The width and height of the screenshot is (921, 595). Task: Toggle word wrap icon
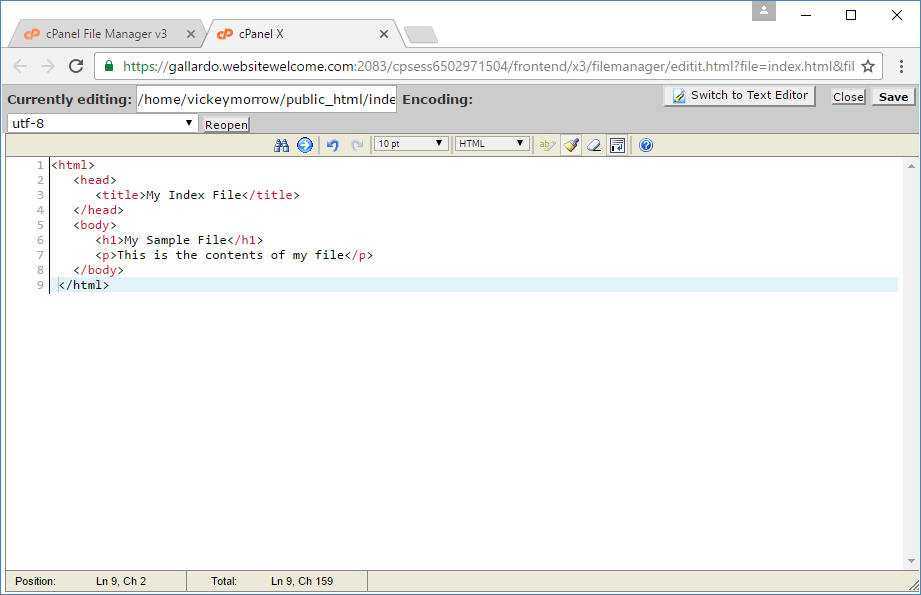pyautogui.click(x=617, y=145)
